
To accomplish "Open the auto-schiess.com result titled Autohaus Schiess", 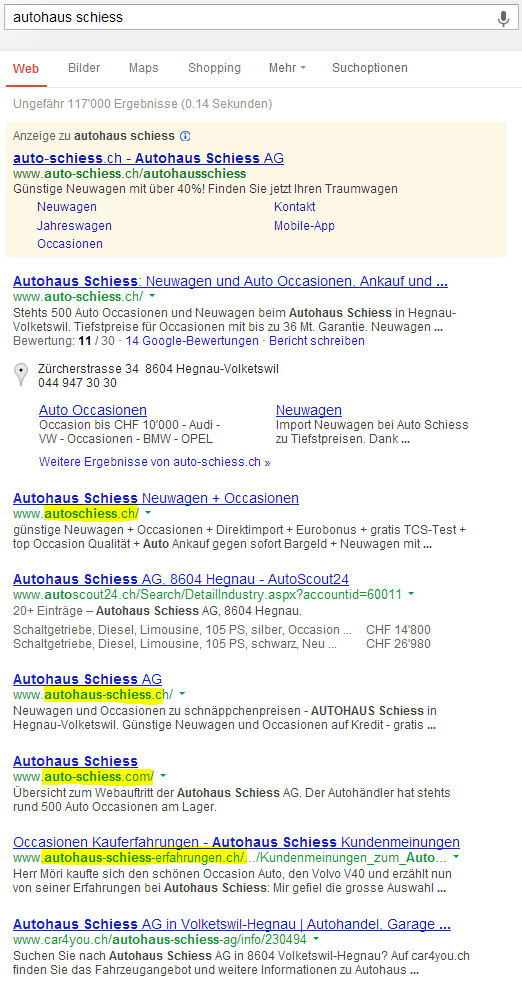I will coord(75,761).
